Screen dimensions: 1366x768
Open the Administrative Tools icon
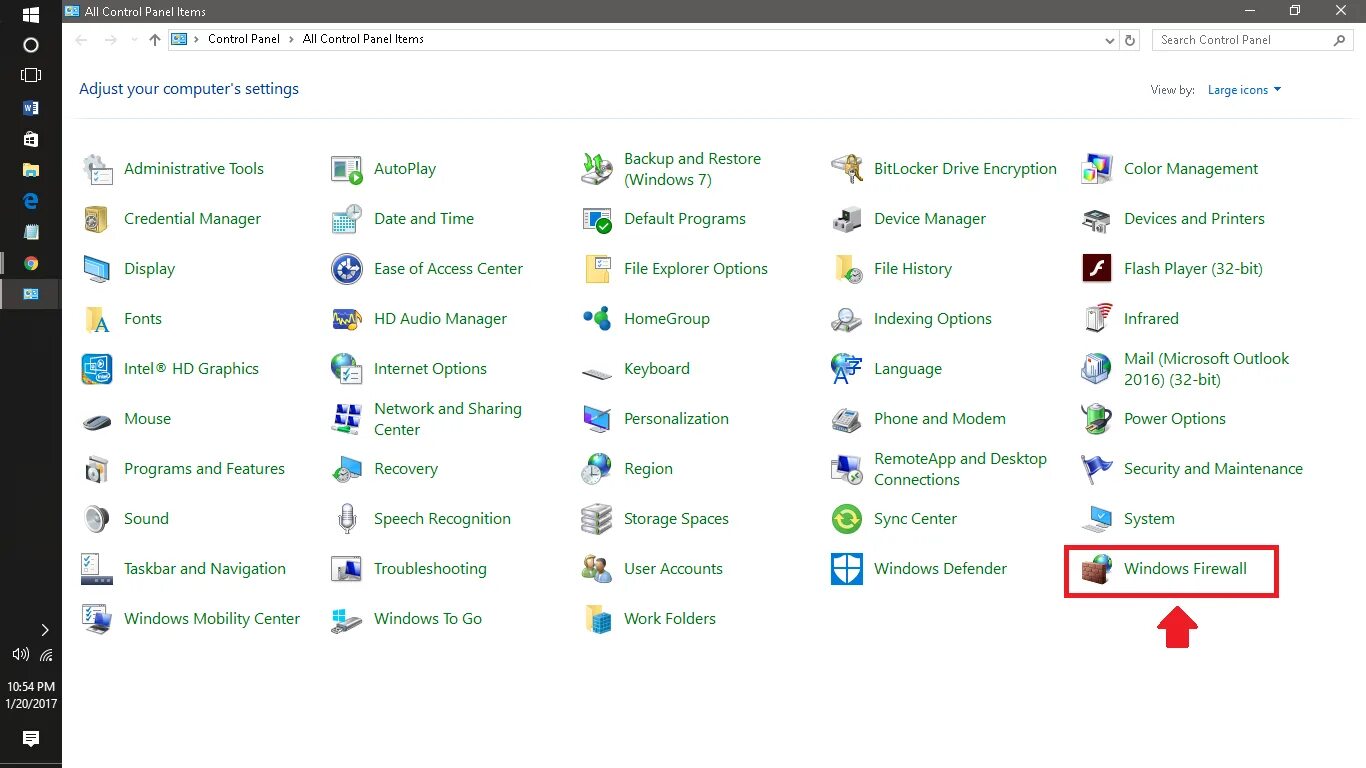pyautogui.click(x=97, y=169)
